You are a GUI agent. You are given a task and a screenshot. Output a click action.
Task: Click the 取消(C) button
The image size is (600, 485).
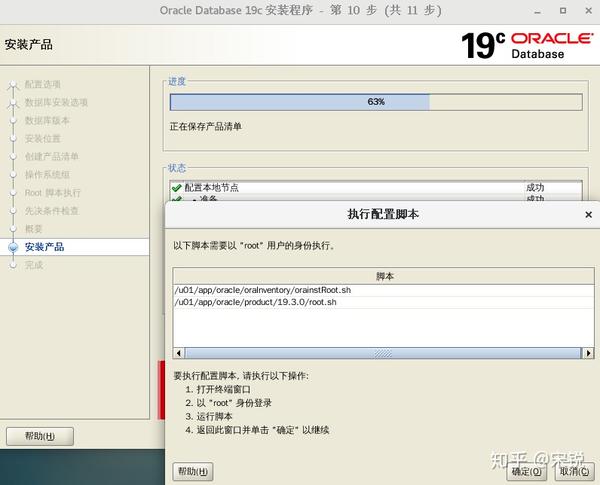[x=574, y=472]
